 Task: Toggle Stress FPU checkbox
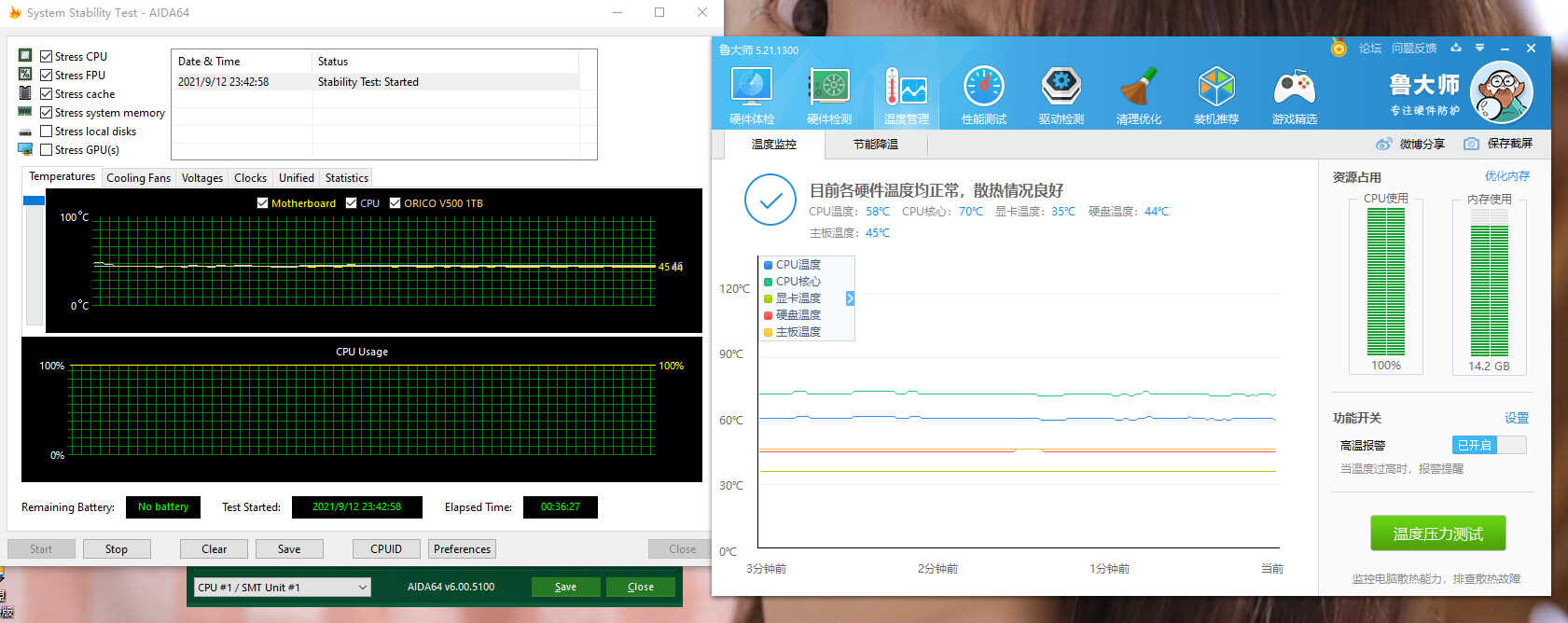(x=46, y=75)
